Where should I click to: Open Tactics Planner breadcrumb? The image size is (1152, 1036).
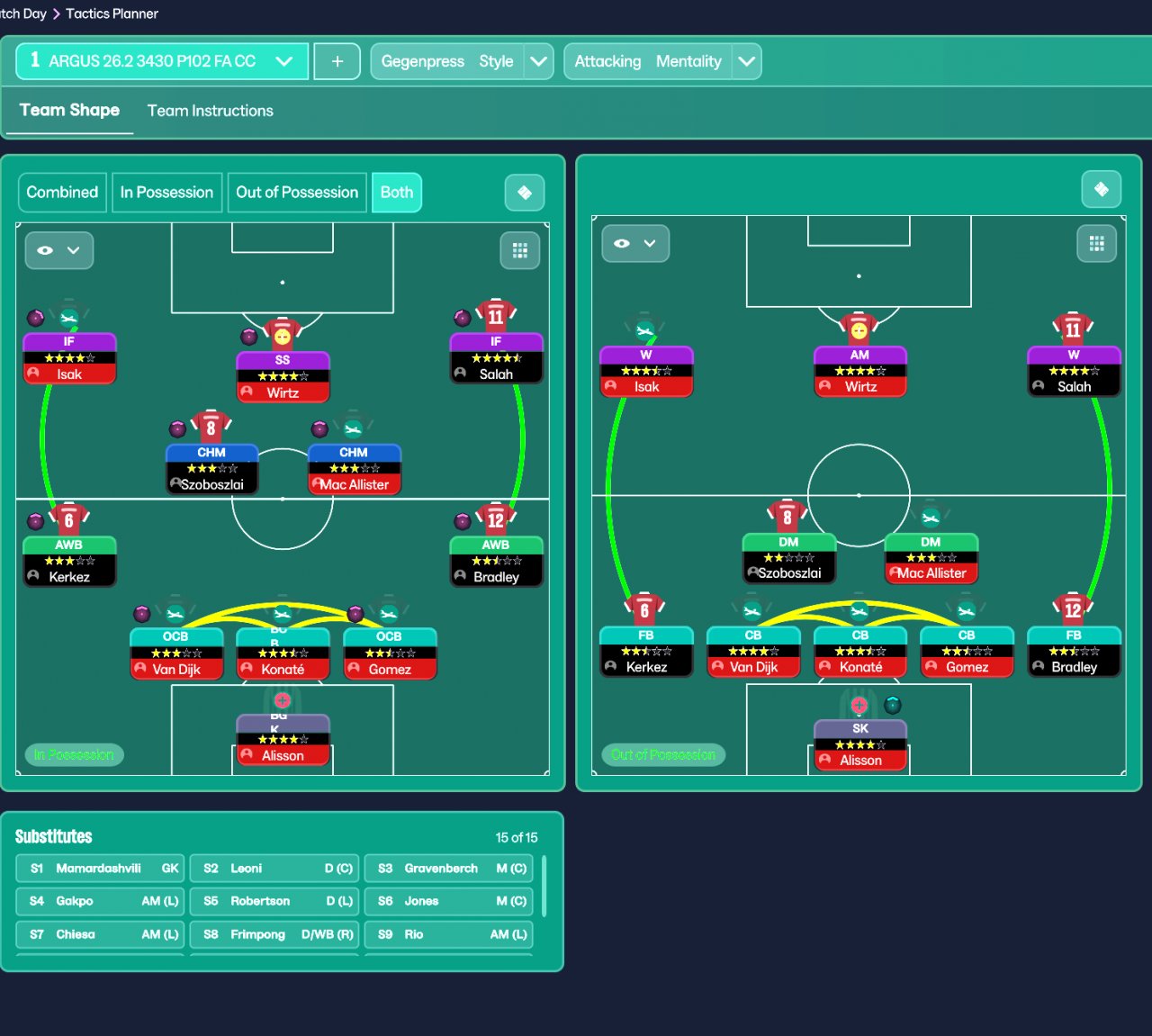coord(112,14)
